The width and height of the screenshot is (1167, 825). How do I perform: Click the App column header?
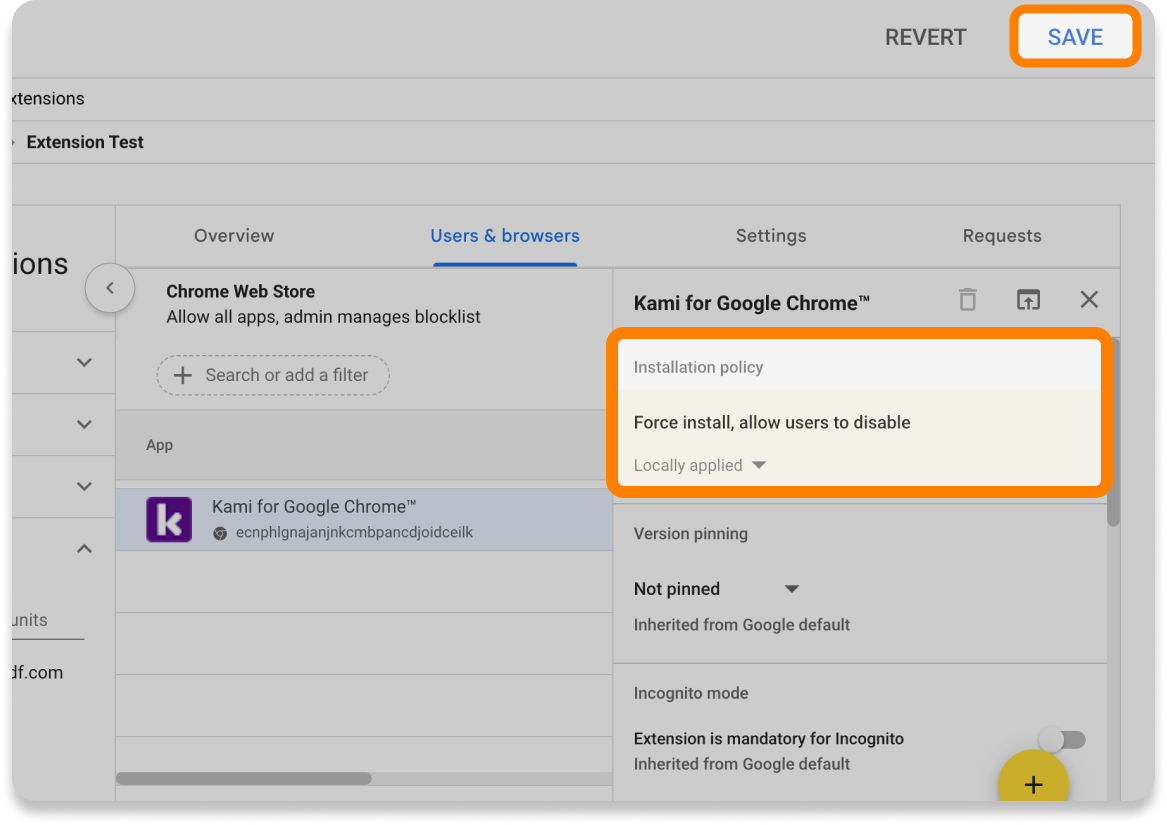[x=159, y=445]
